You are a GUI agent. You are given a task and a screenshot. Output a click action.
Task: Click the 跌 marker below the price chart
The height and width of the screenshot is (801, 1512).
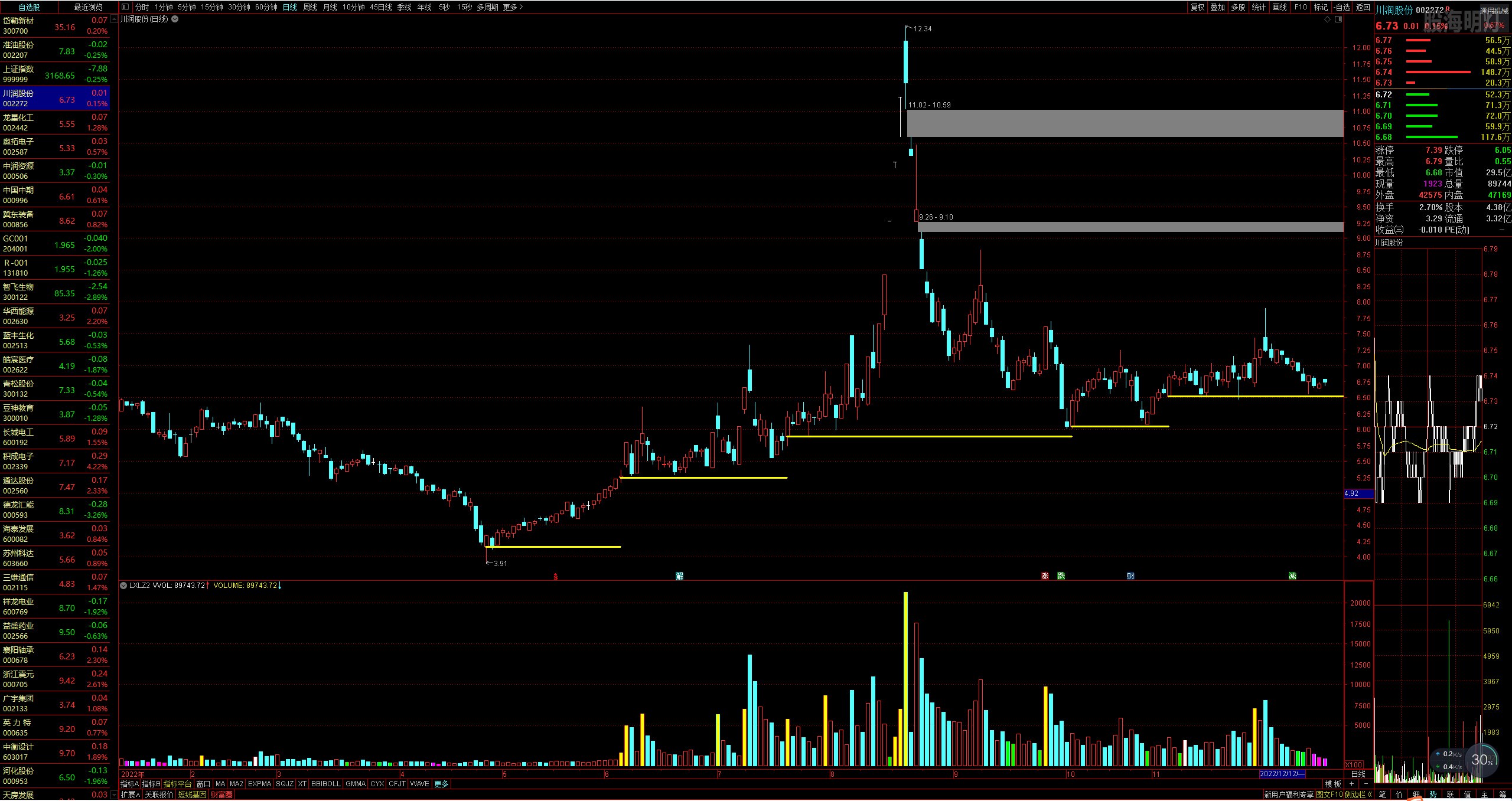click(x=1061, y=576)
